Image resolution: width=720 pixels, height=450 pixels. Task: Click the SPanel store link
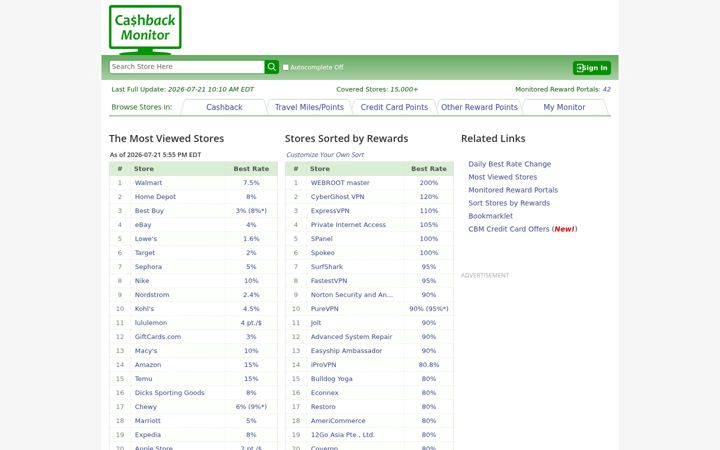click(x=321, y=239)
